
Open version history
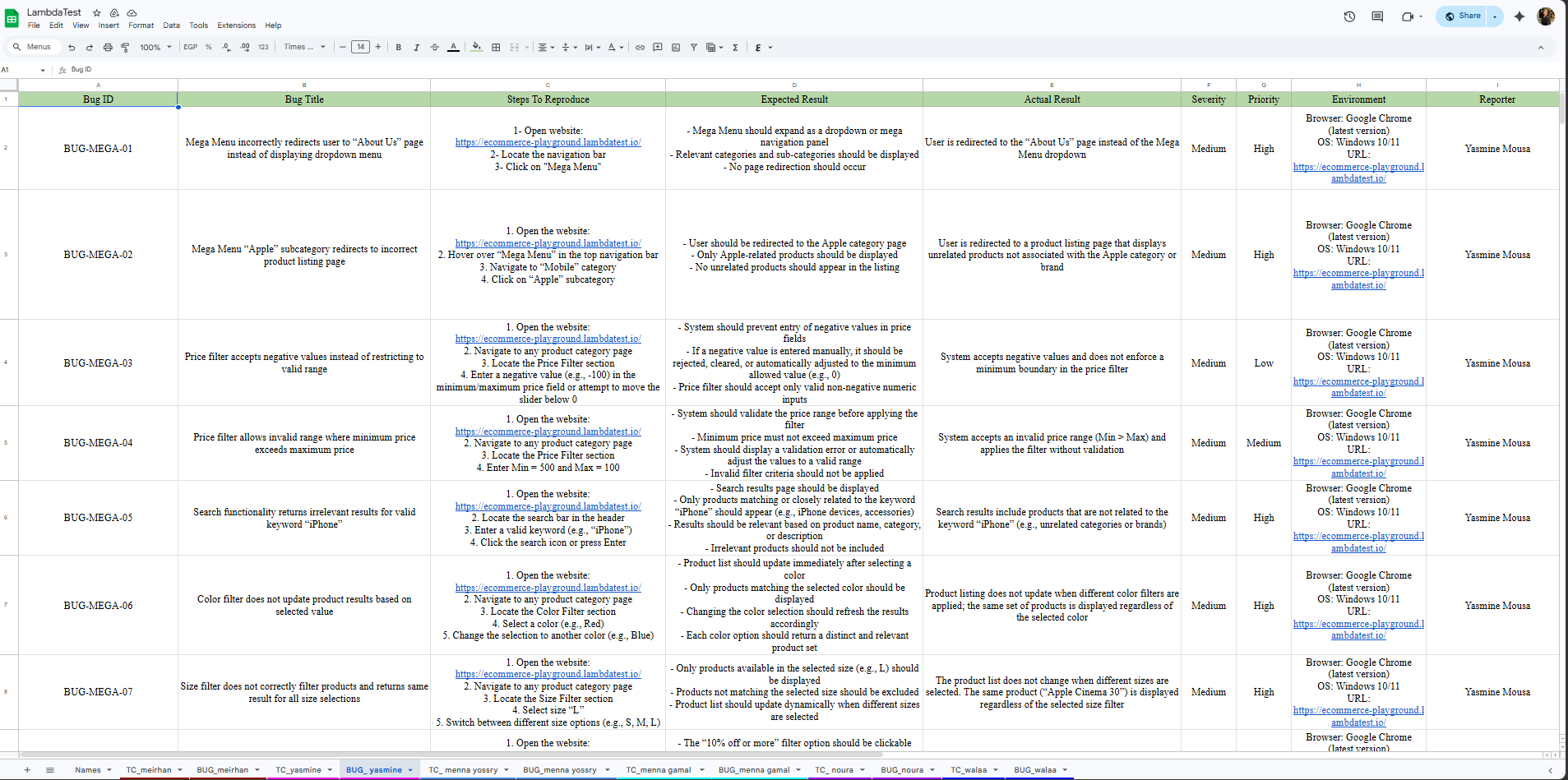pyautogui.click(x=1349, y=16)
